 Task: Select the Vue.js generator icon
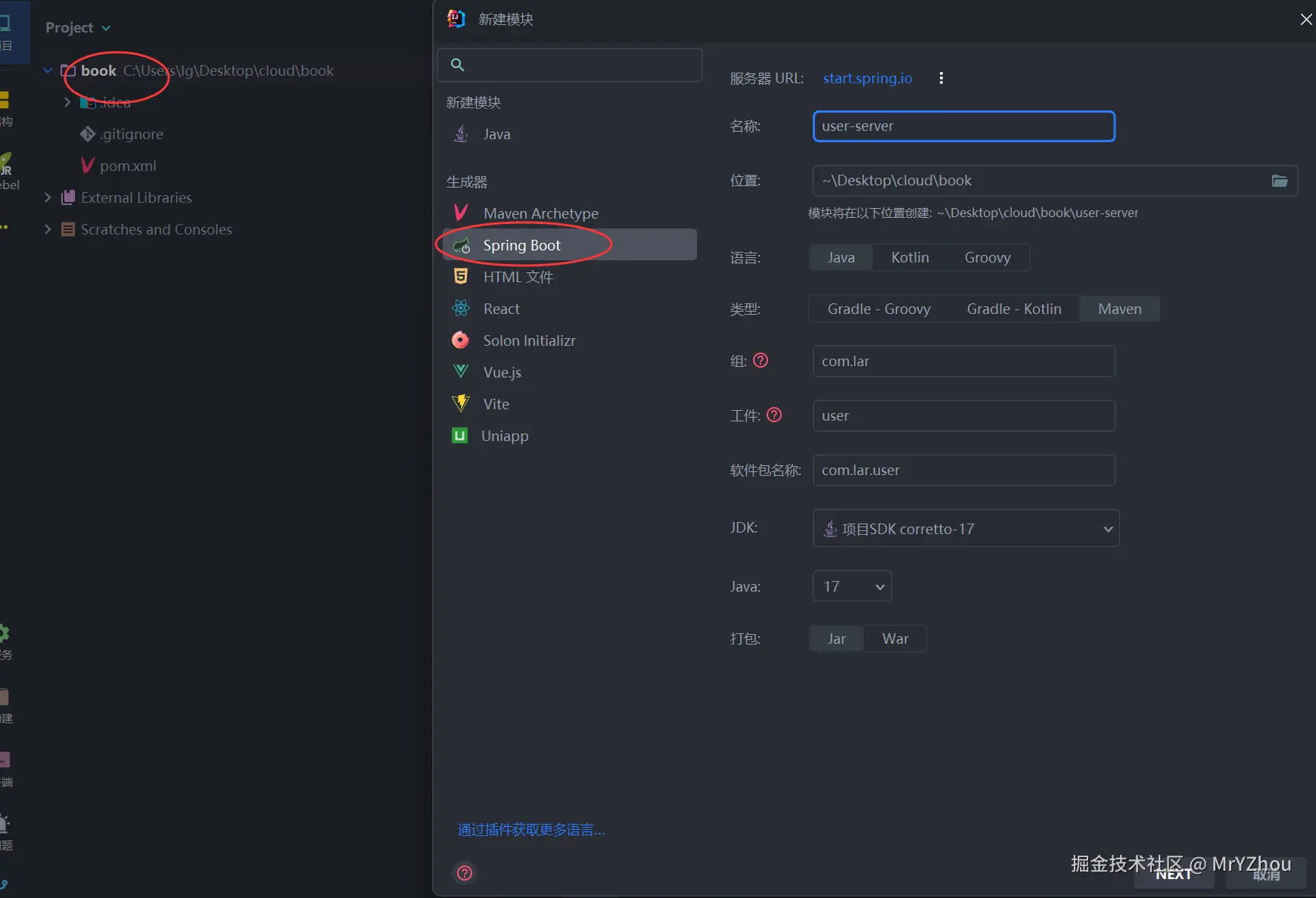pyautogui.click(x=461, y=371)
